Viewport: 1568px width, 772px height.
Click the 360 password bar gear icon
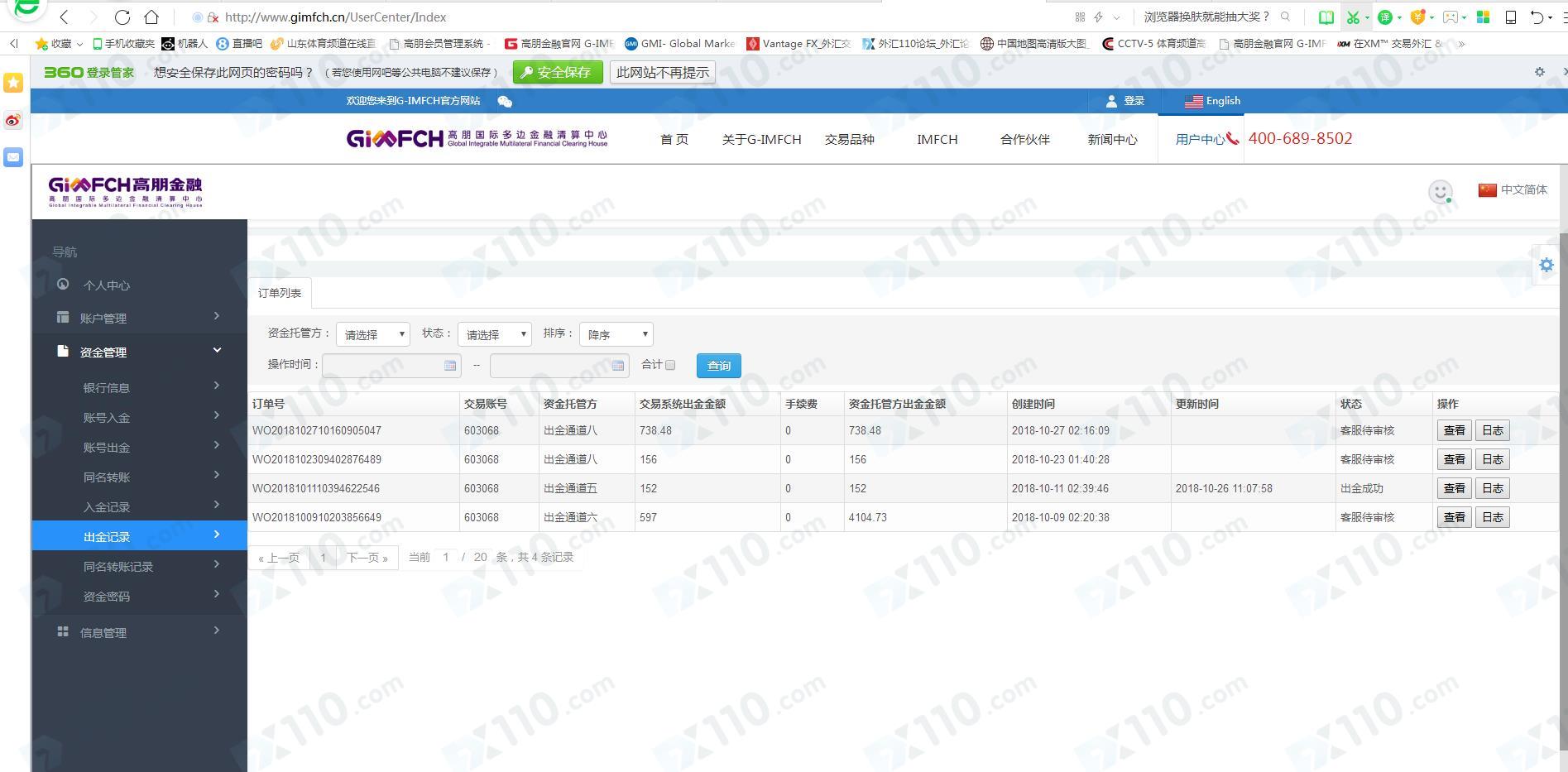click(x=1540, y=72)
